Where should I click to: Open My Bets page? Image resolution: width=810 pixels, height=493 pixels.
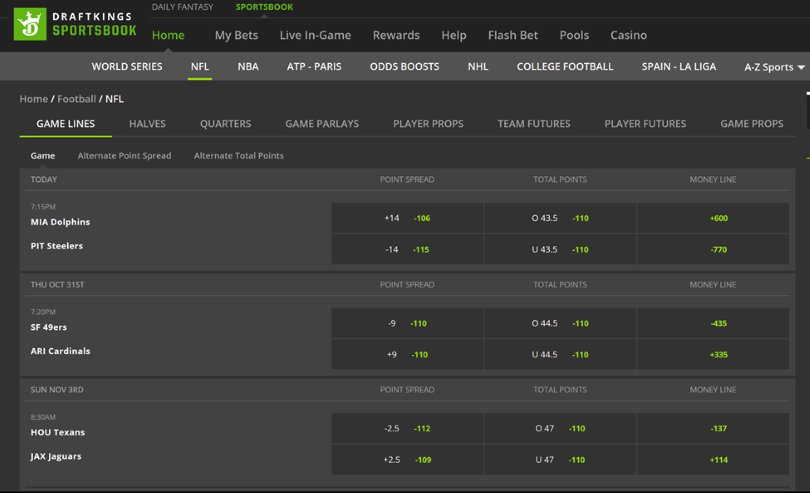click(x=236, y=35)
